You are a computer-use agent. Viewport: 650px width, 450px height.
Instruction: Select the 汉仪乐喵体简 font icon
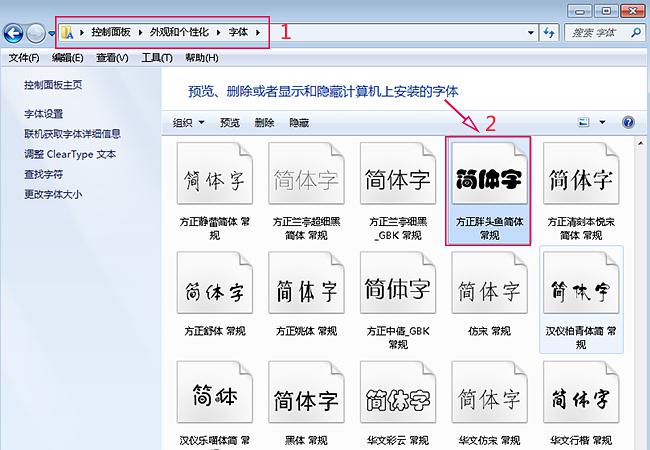[x=215, y=392]
